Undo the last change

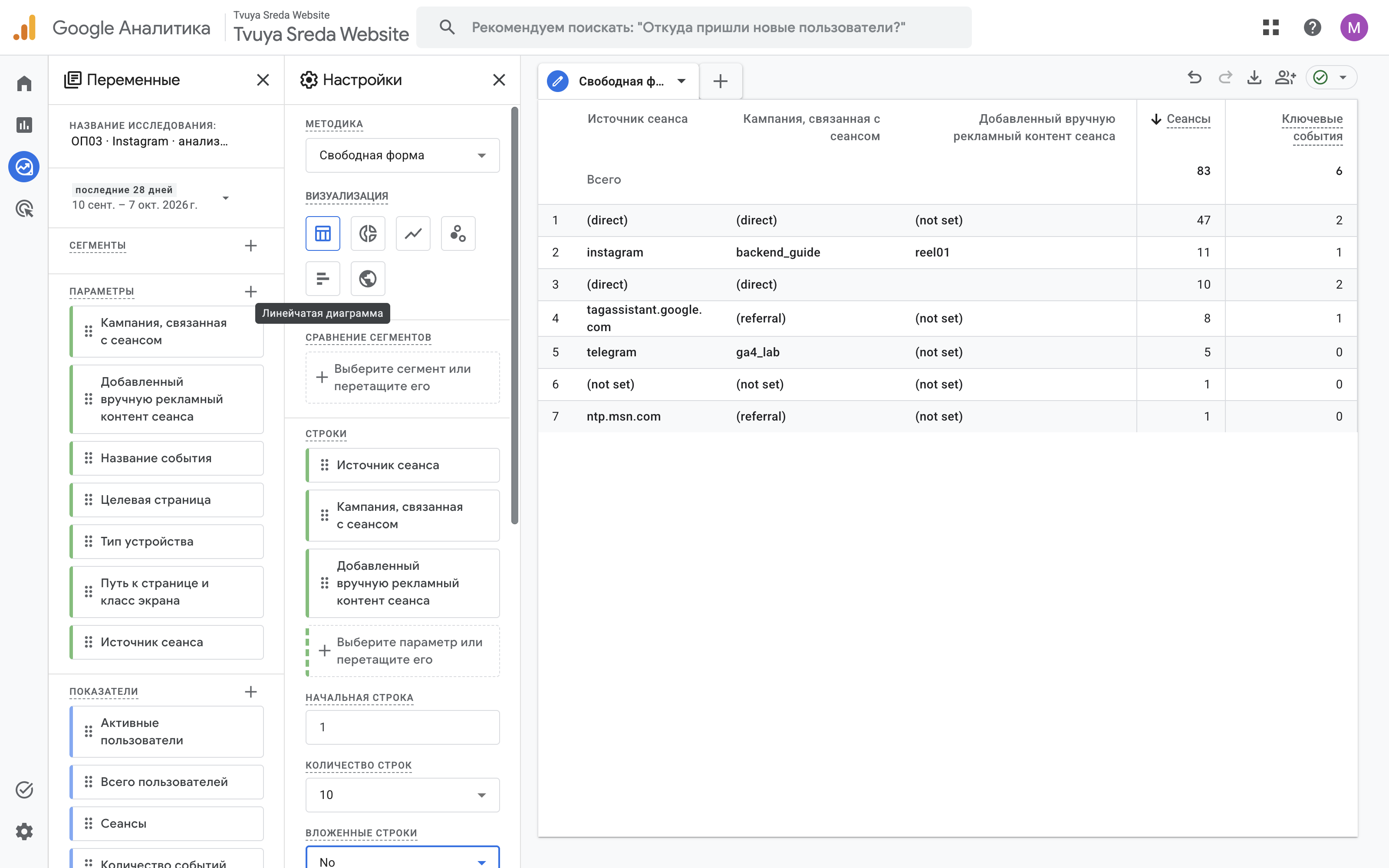point(1195,78)
